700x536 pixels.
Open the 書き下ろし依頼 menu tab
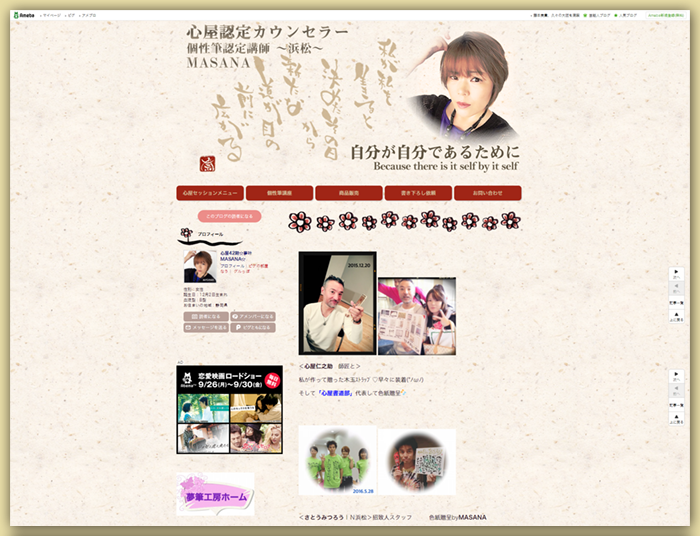(x=418, y=193)
